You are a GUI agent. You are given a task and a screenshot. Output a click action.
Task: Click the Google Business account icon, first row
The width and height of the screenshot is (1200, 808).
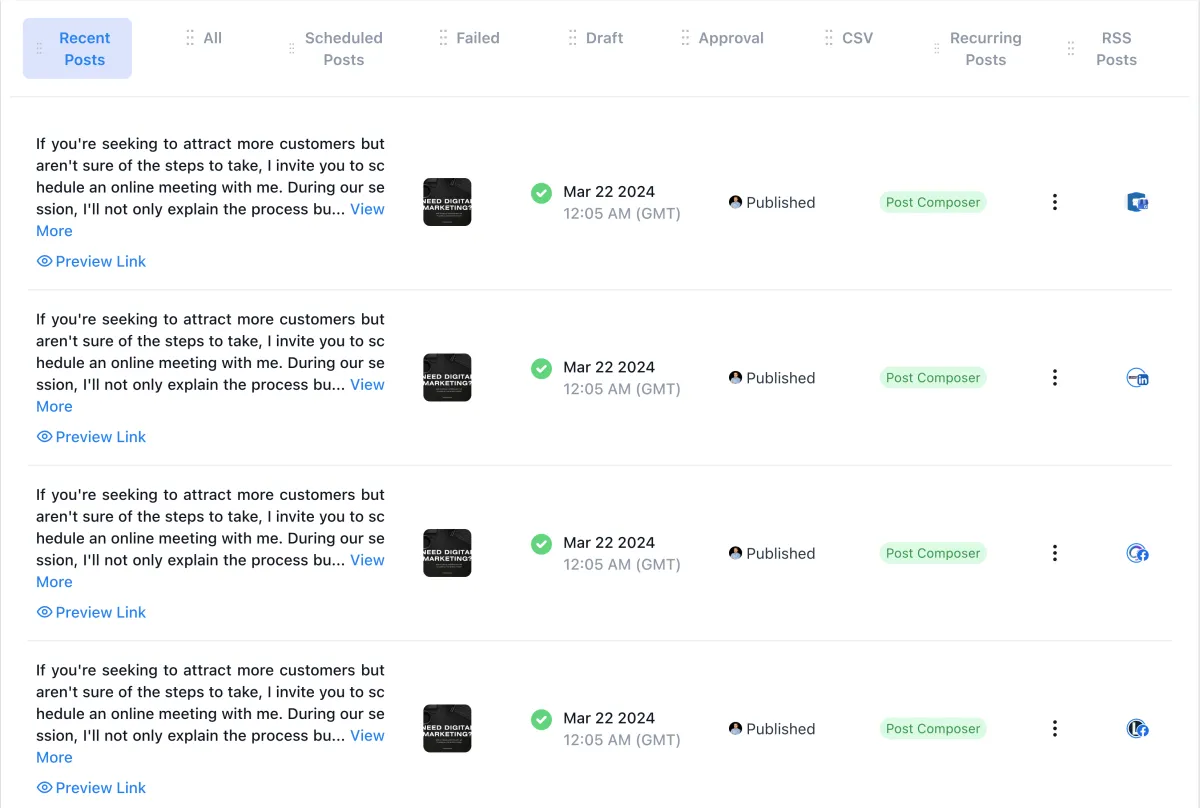(1137, 203)
